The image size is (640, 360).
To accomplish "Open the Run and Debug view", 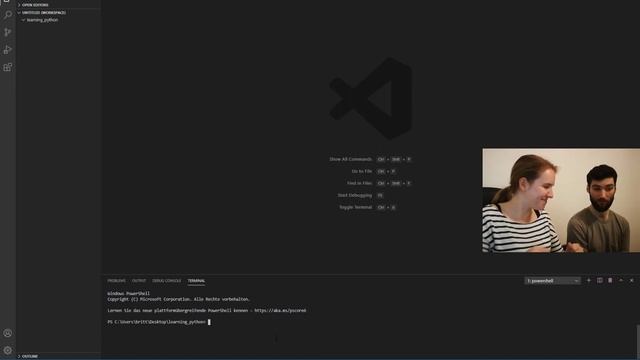I will coord(8,50).
